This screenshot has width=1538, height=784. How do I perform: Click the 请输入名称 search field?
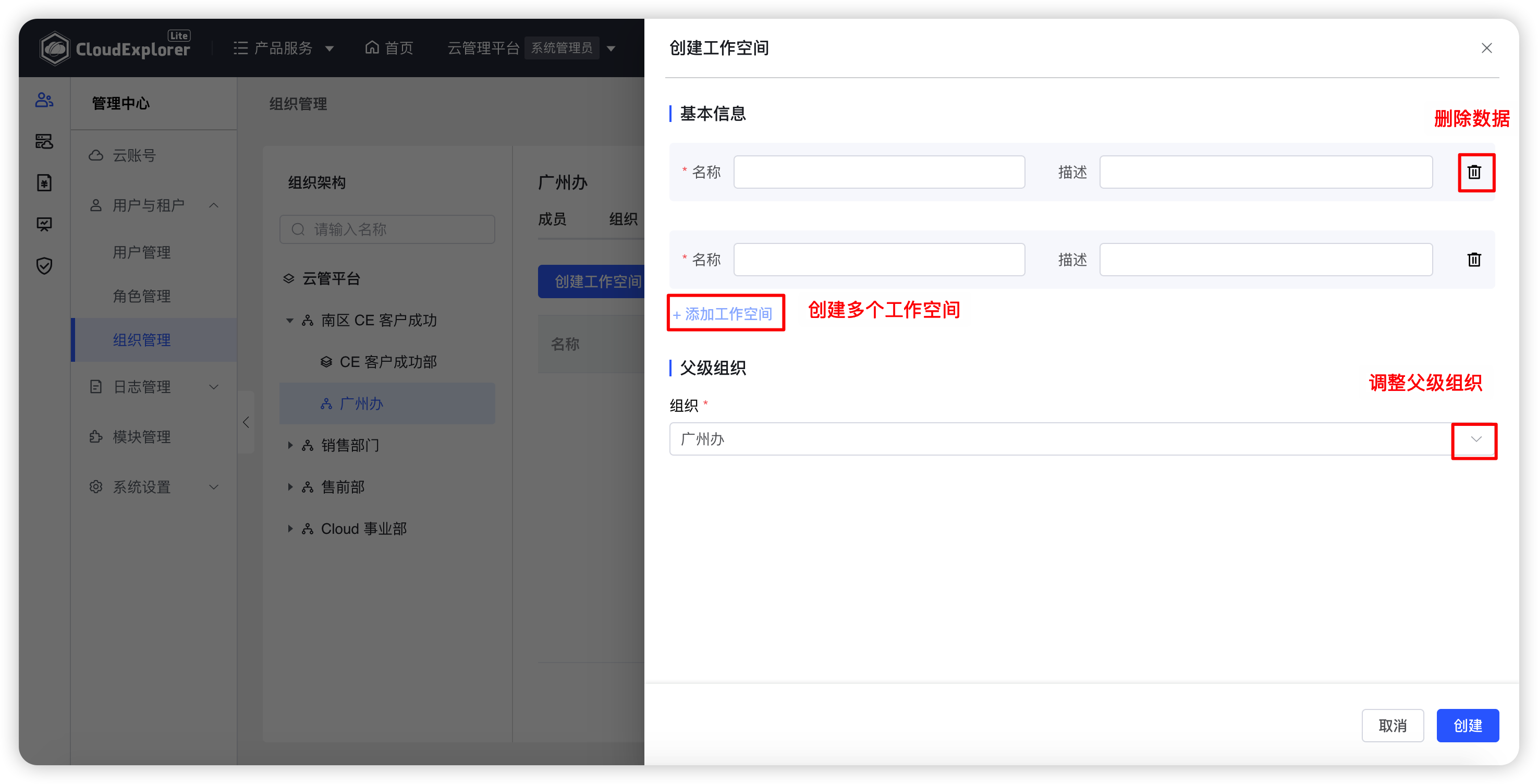coord(387,229)
